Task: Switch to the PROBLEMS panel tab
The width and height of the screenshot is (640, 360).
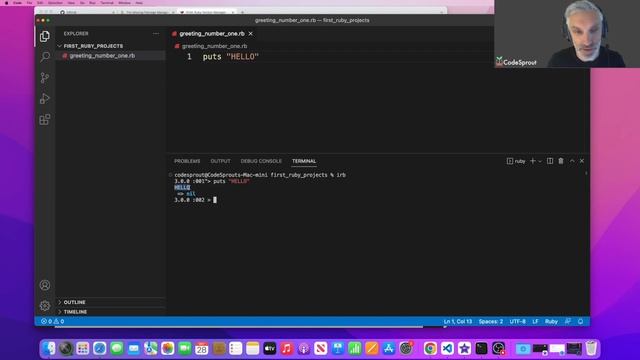Action: (x=187, y=161)
